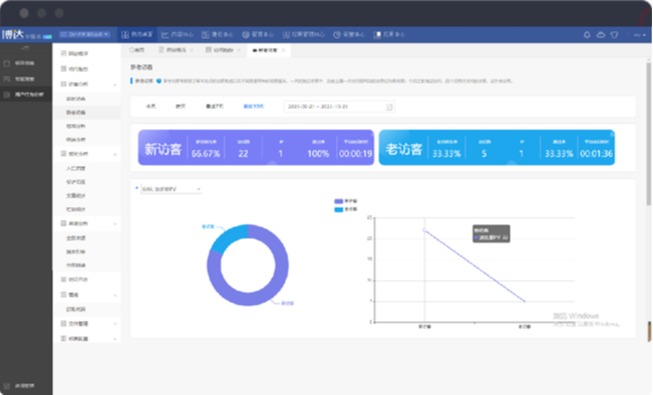Open the calendar icon in date range field
The image size is (653, 395).
(x=389, y=107)
